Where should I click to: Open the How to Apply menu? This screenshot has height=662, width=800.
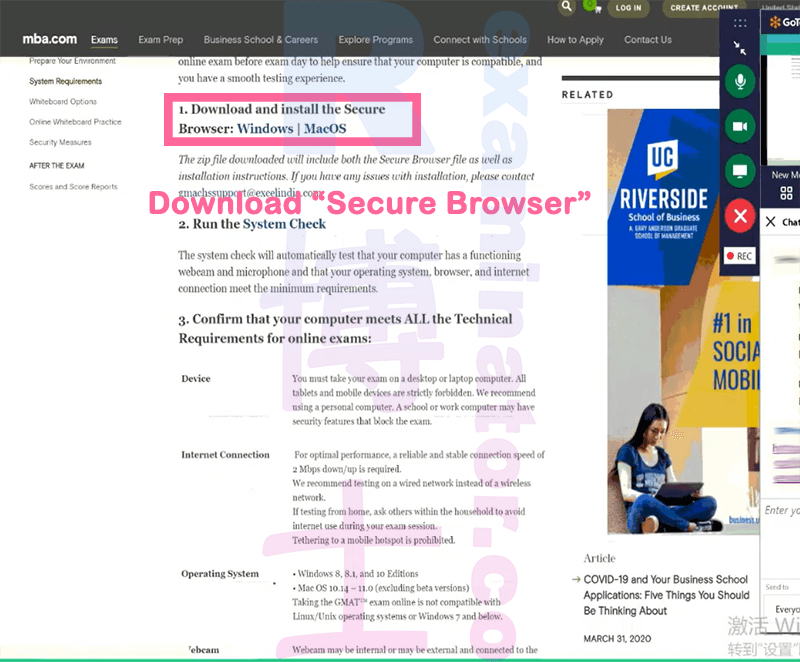coord(576,40)
